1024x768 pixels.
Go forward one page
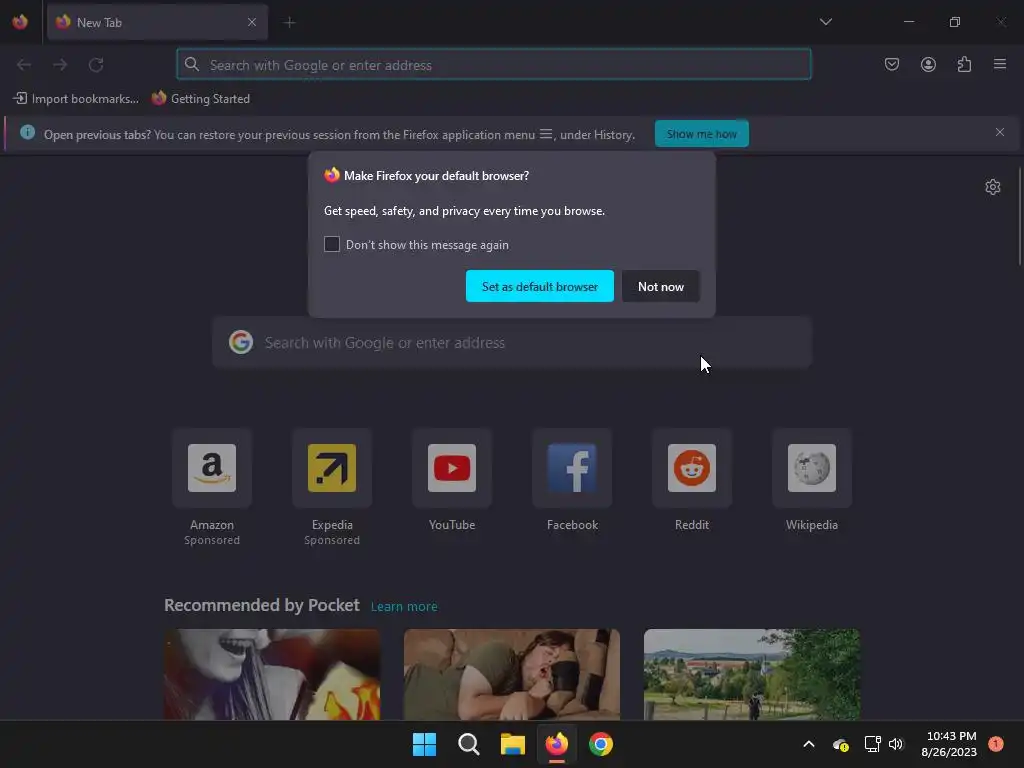[60, 65]
